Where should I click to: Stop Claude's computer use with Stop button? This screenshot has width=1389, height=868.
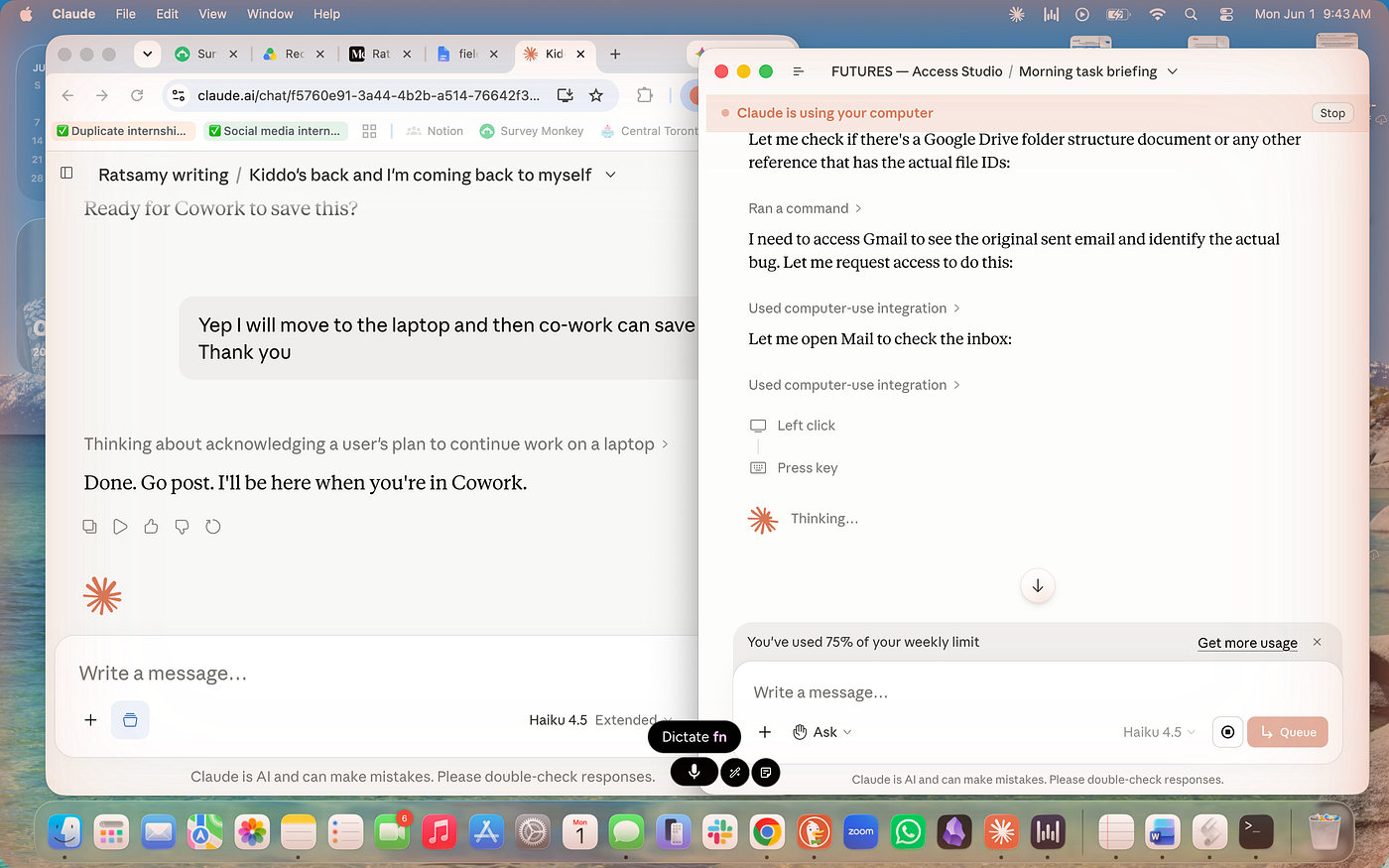click(x=1332, y=113)
